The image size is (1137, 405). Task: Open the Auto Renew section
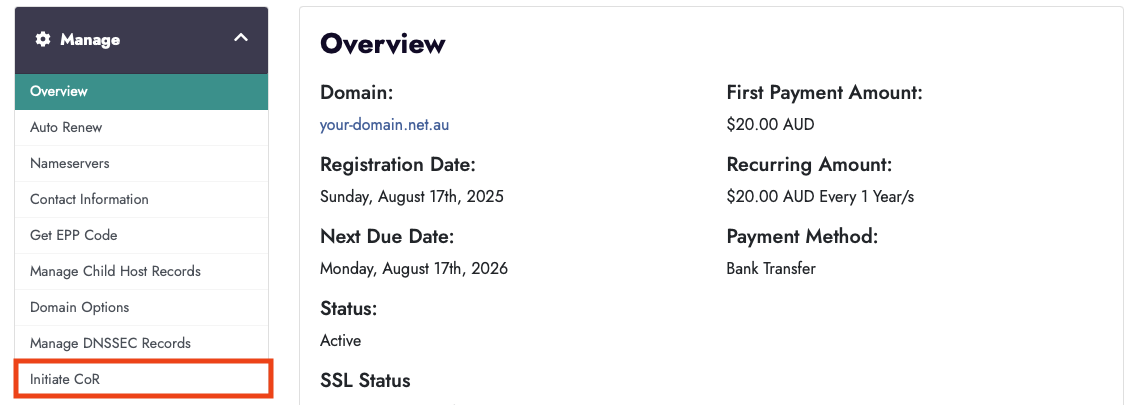tap(66, 127)
